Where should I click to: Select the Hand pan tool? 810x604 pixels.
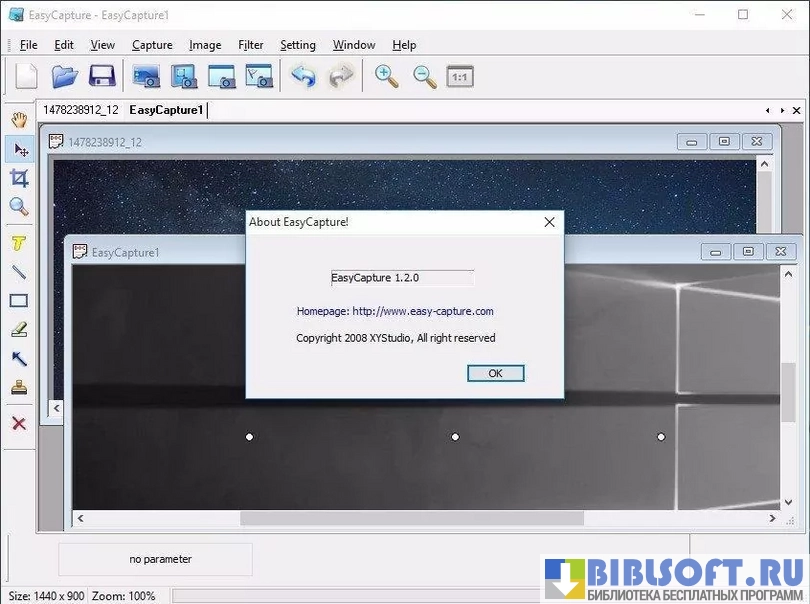19,120
